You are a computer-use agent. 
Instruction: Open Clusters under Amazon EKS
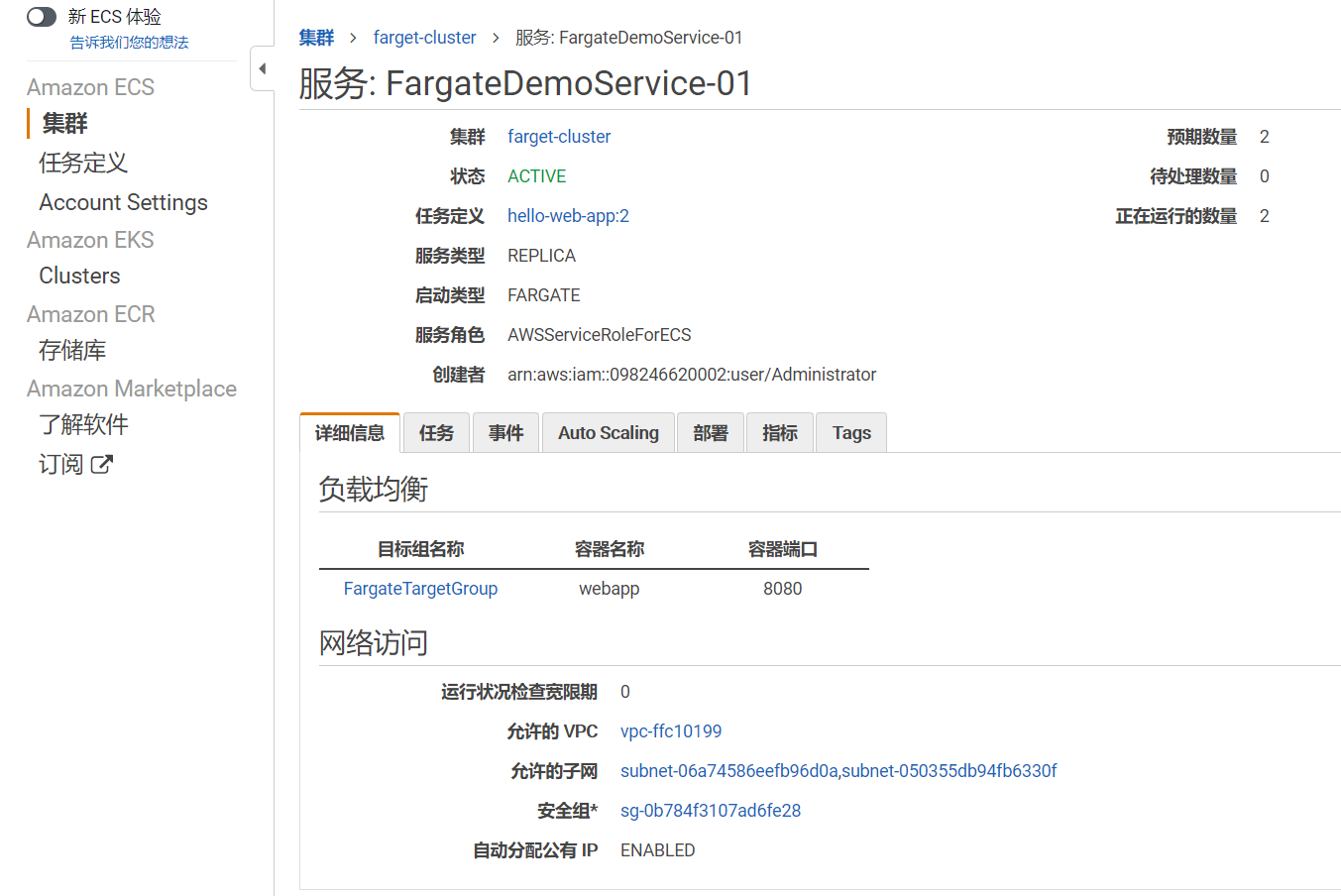79,276
